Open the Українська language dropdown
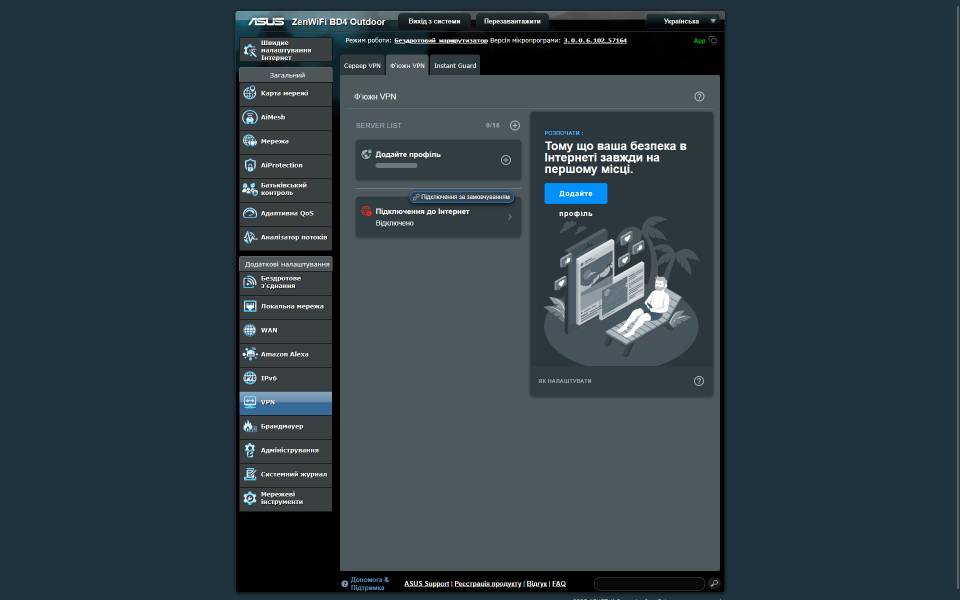The height and width of the screenshot is (600, 960). click(683, 21)
